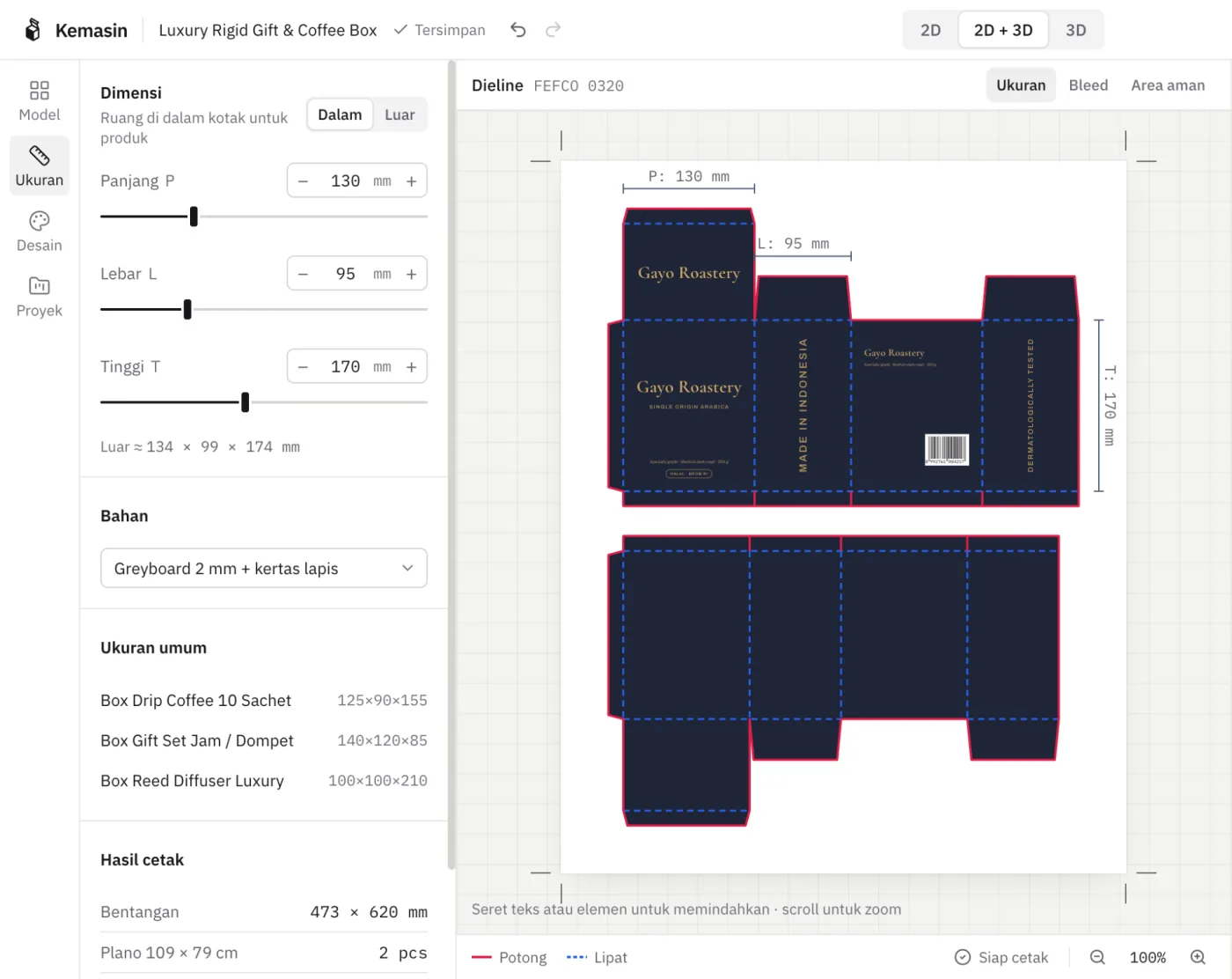Increase Lebar L with plus button
Image resolution: width=1232 pixels, height=979 pixels.
pyautogui.click(x=411, y=275)
